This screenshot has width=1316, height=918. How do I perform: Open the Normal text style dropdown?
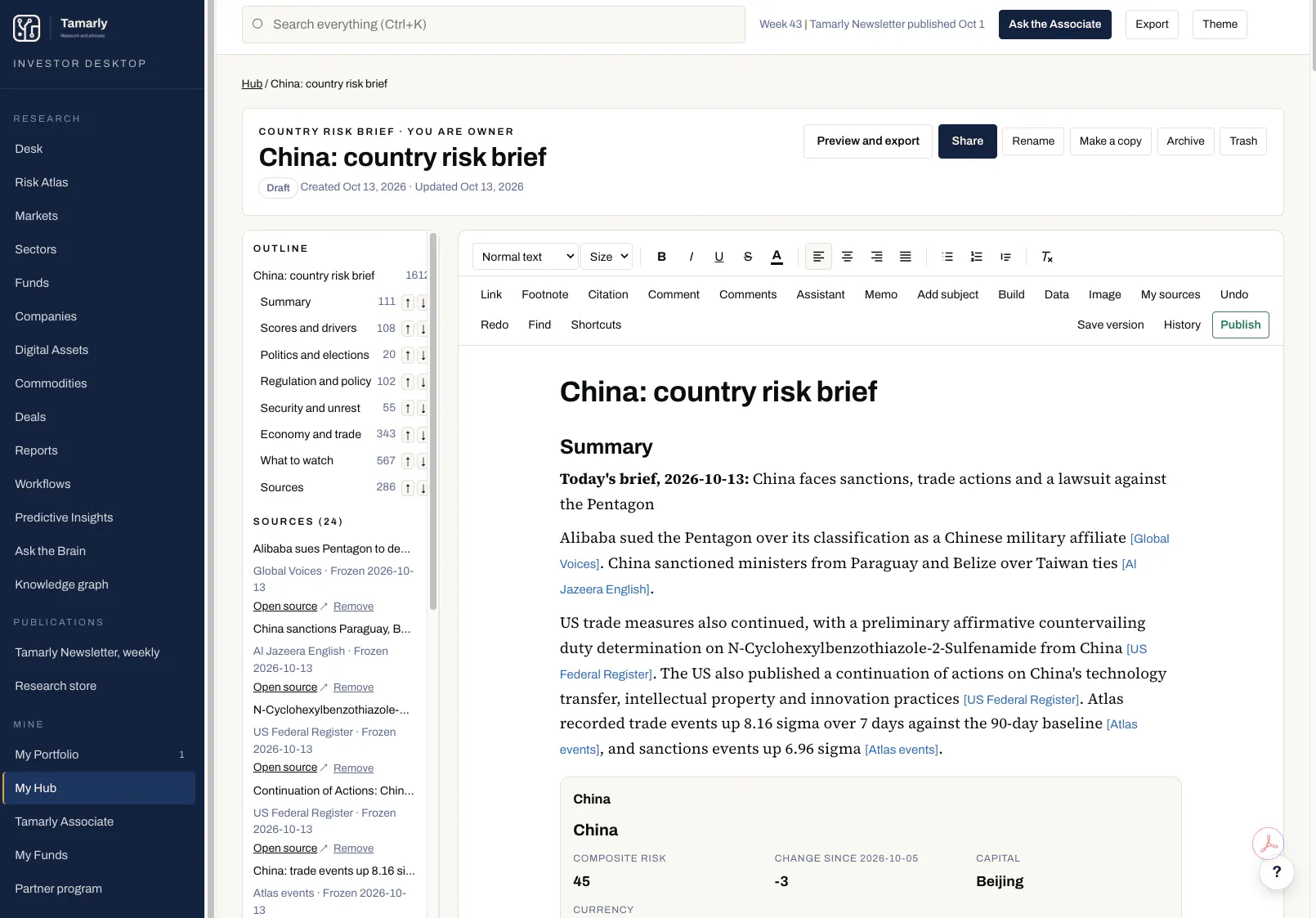526,257
